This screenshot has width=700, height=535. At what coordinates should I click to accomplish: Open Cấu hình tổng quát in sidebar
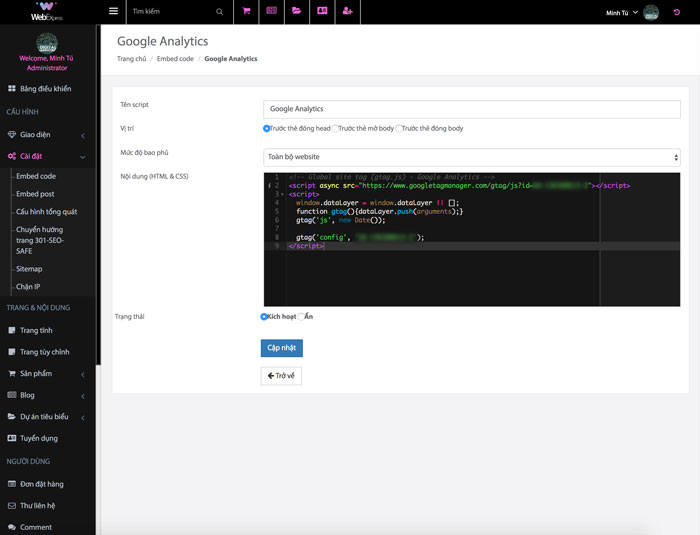pos(47,212)
